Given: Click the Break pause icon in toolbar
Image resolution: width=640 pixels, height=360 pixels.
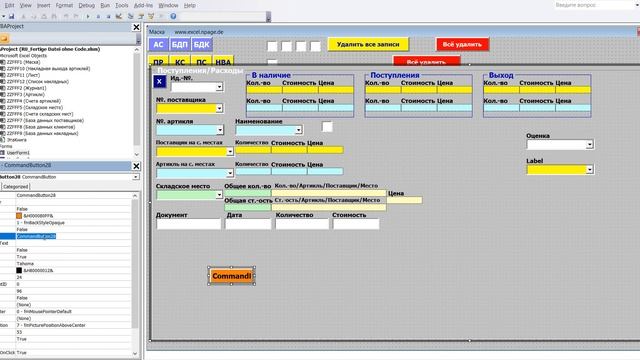Looking at the screenshot, I should pos(98,16).
